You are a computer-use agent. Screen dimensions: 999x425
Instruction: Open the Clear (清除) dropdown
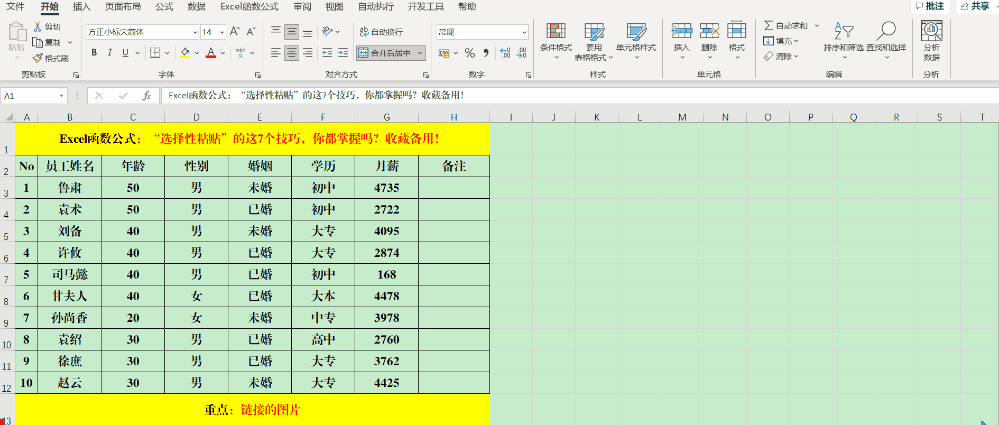pyautogui.click(x=781, y=56)
